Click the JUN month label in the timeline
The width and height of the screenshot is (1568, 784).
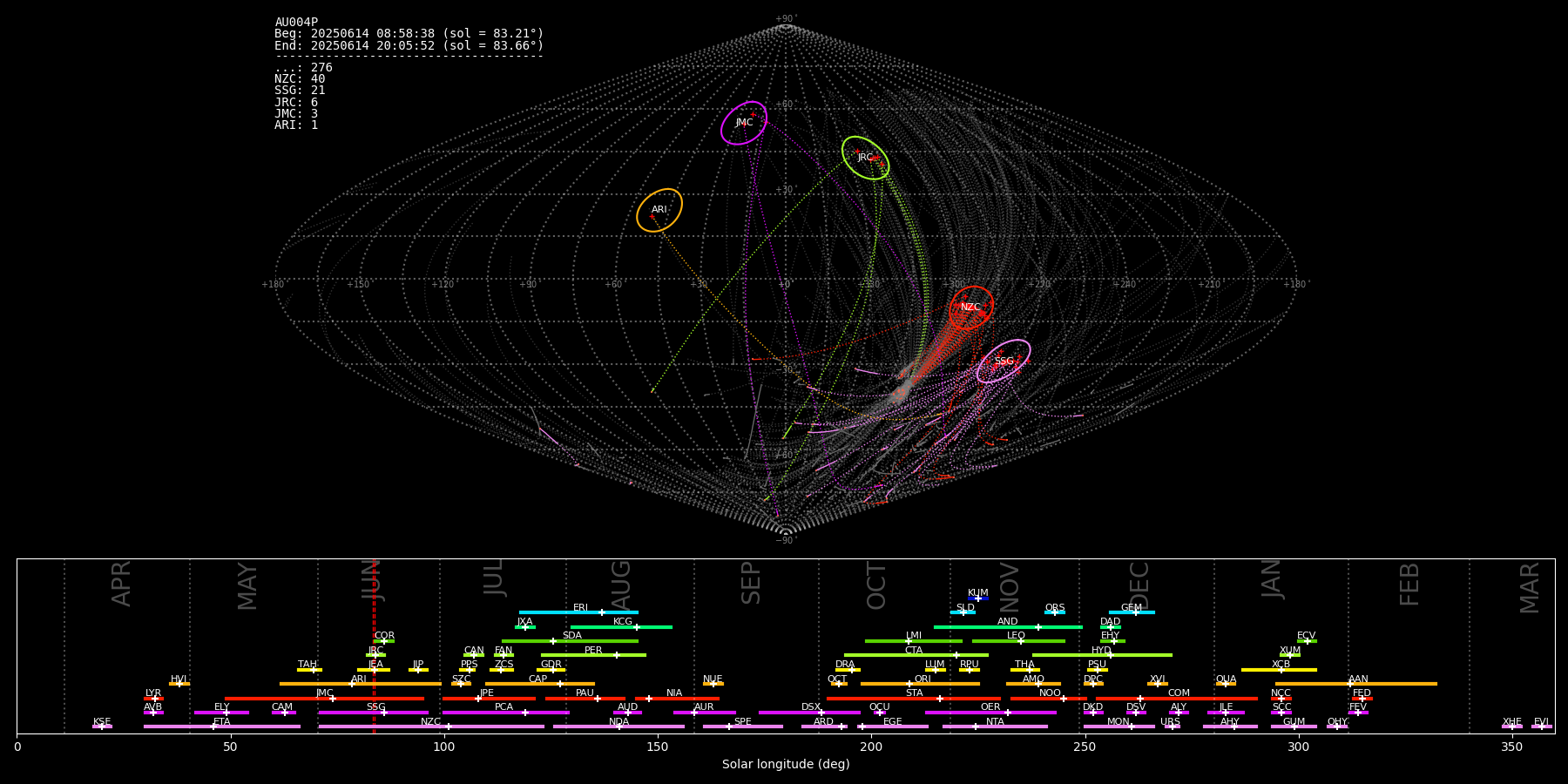point(372,580)
